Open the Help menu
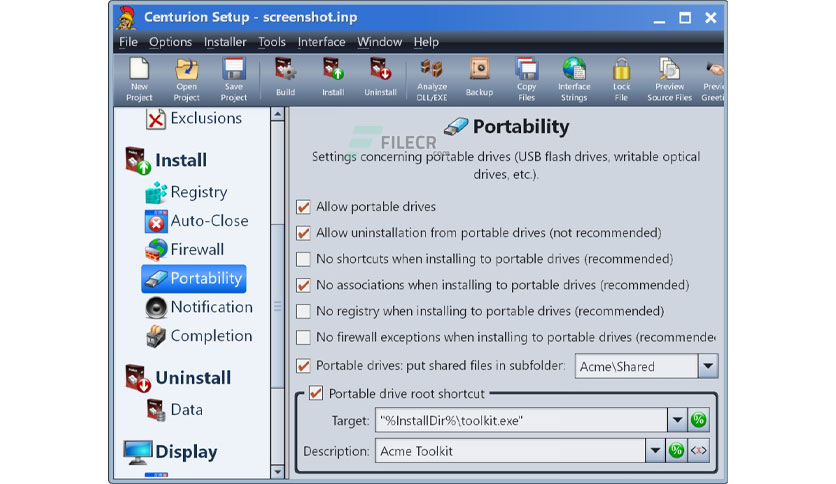Viewport: 836px width, 484px height. click(426, 42)
